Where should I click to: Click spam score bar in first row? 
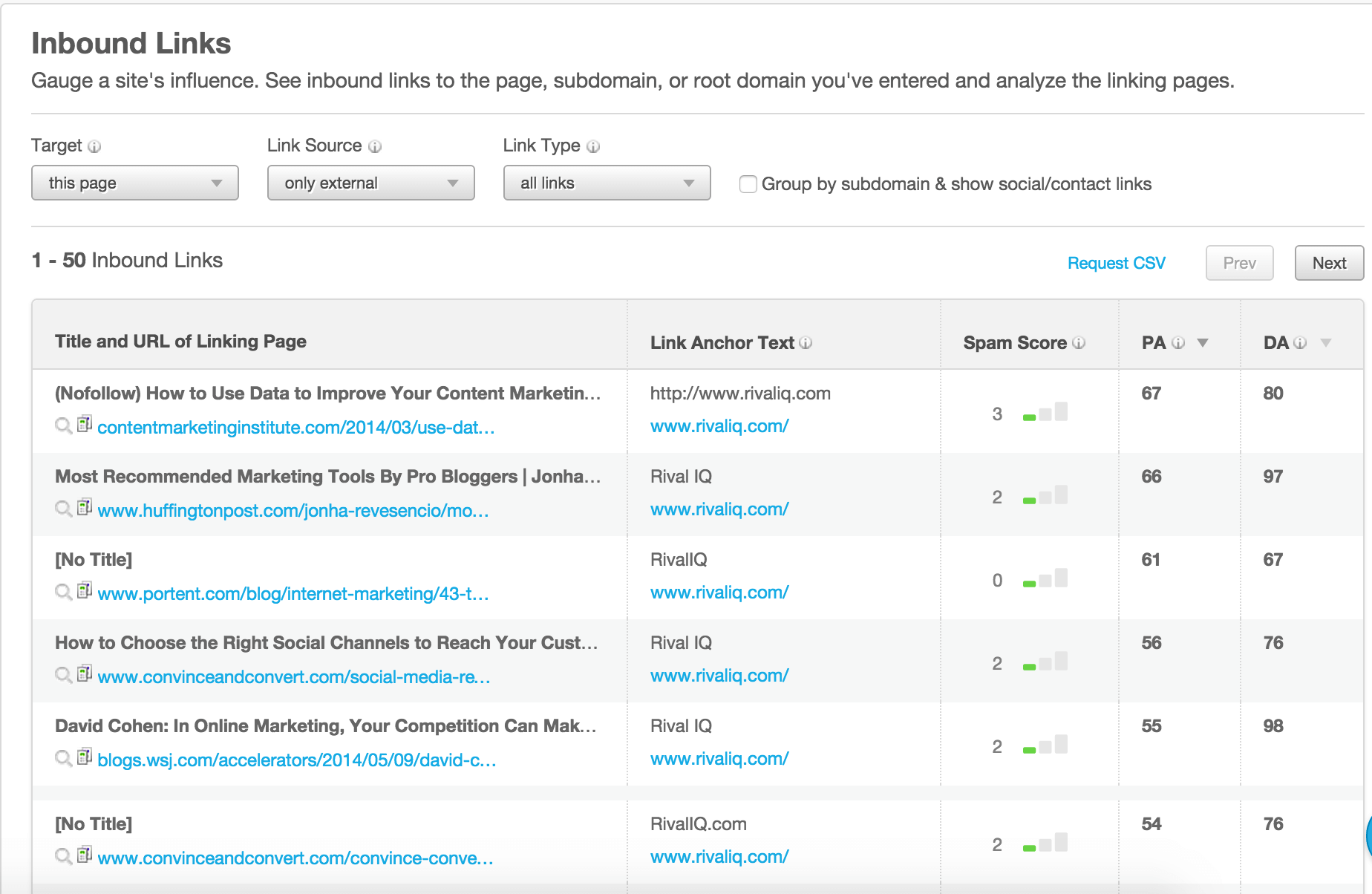coord(1045,412)
